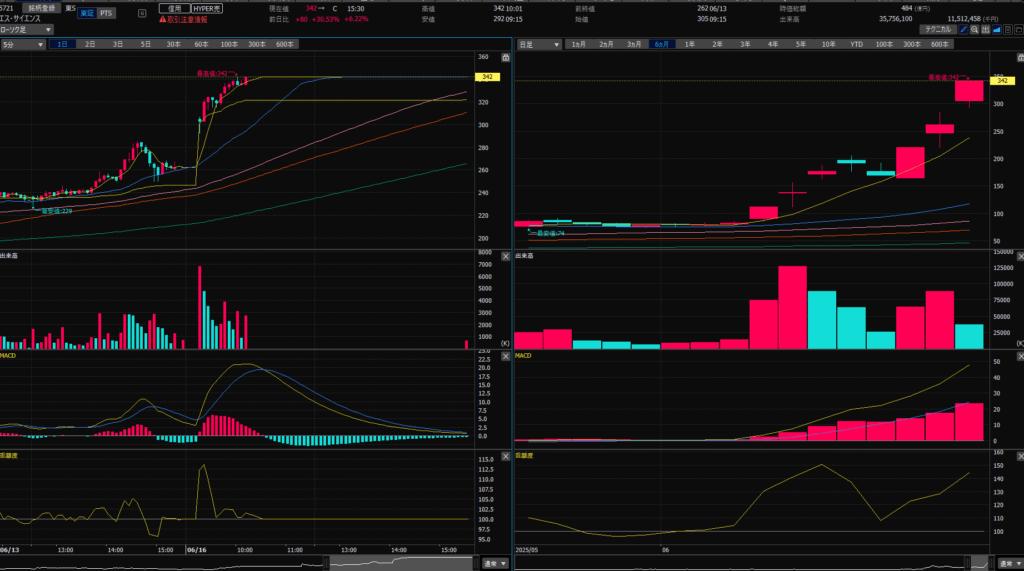1024x571 pixels.
Task: Select the 5年 range tab
Action: (x=801, y=44)
